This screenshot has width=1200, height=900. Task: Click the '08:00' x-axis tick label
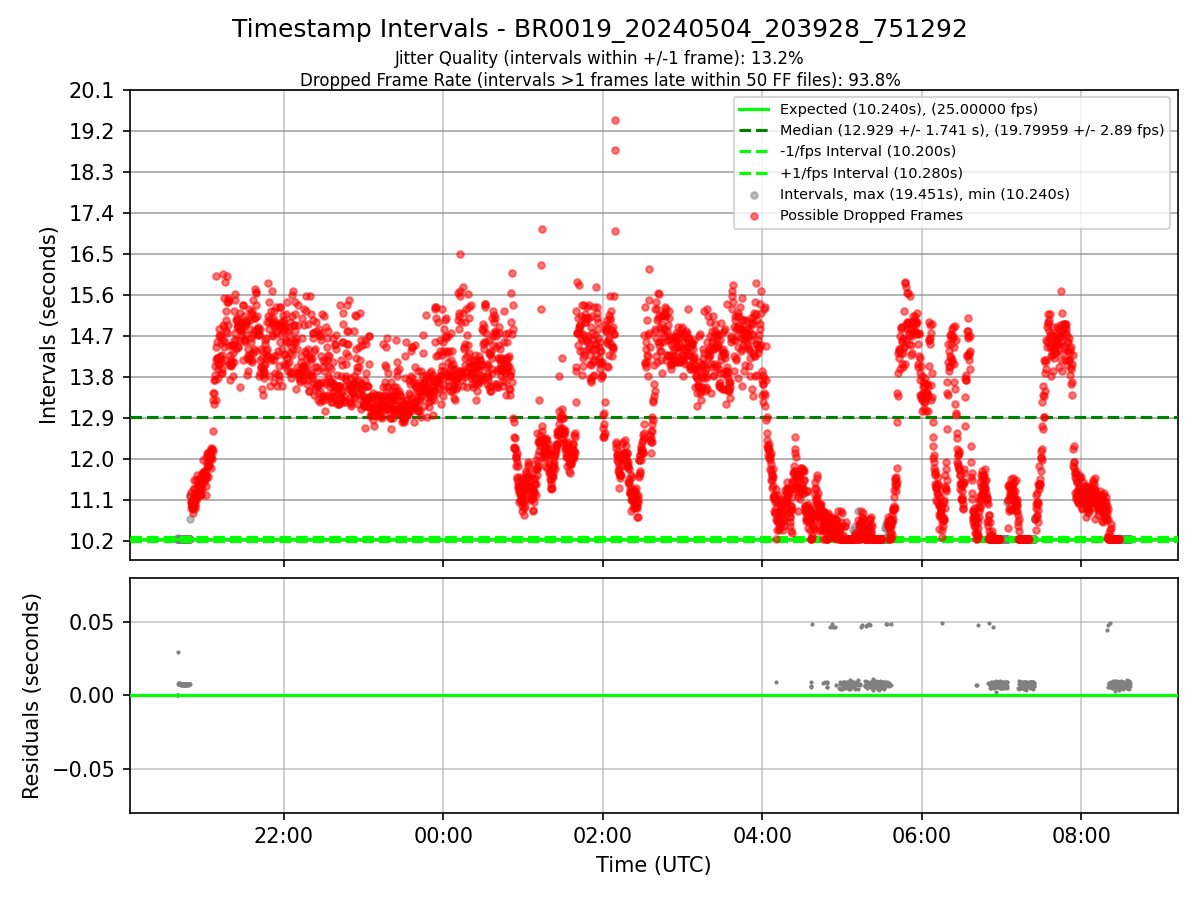[1081, 834]
